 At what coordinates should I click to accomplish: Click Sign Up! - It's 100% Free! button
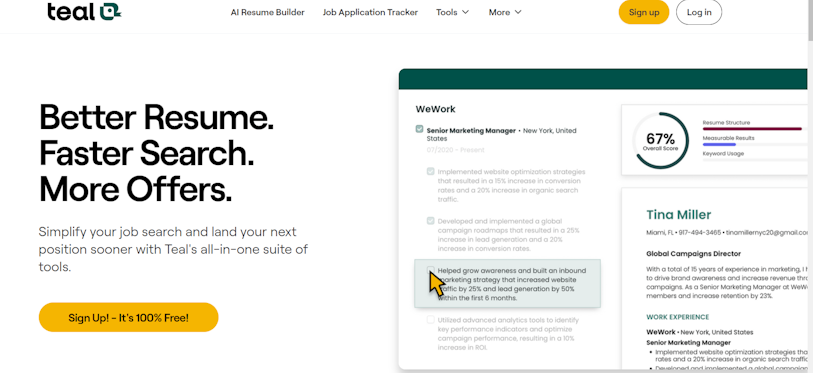coord(129,317)
